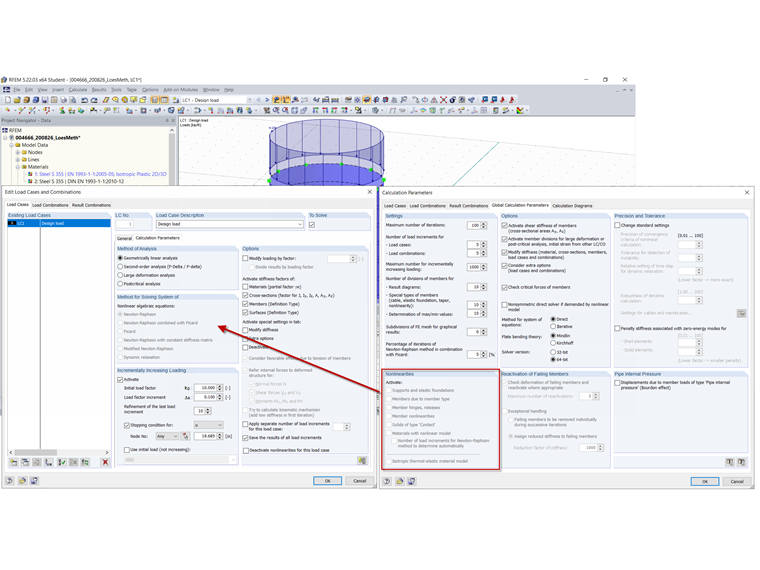Uncheck Activate incrementally increasing loading
This screenshot has width=760, height=570.
pyautogui.click(x=120, y=380)
